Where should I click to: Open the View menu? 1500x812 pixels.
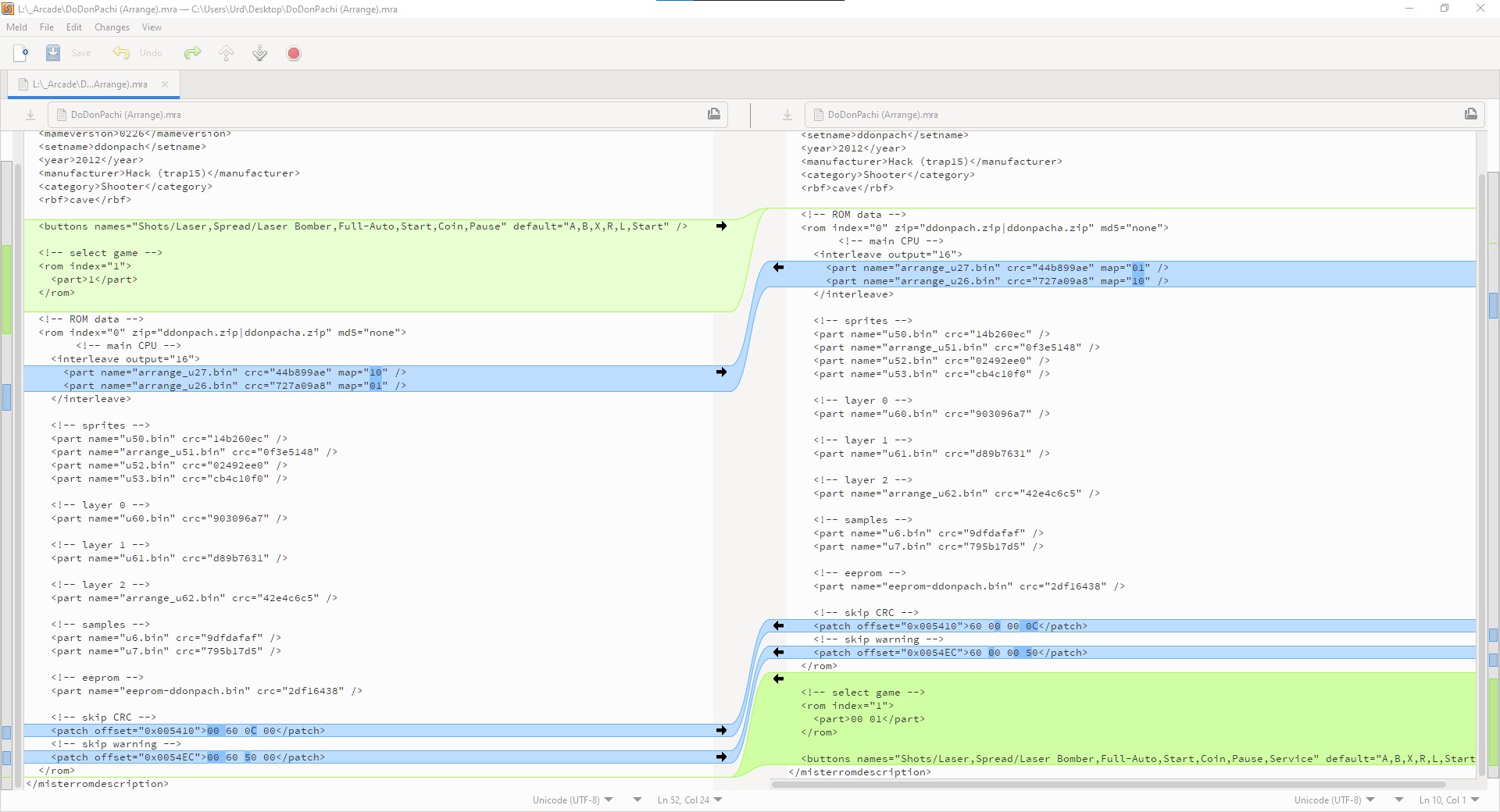pyautogui.click(x=152, y=27)
